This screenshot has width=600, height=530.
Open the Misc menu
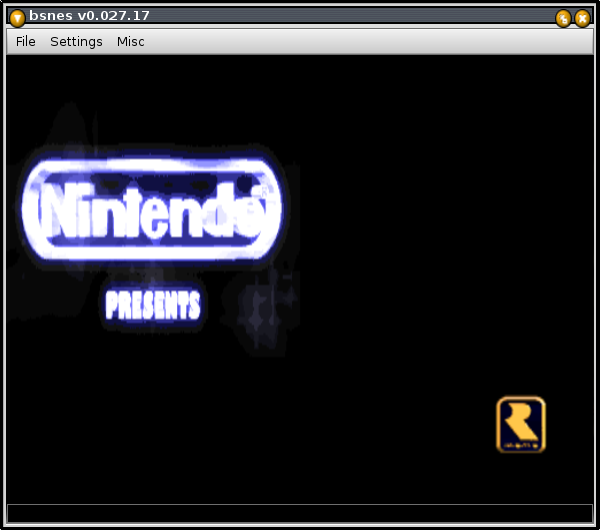point(130,41)
